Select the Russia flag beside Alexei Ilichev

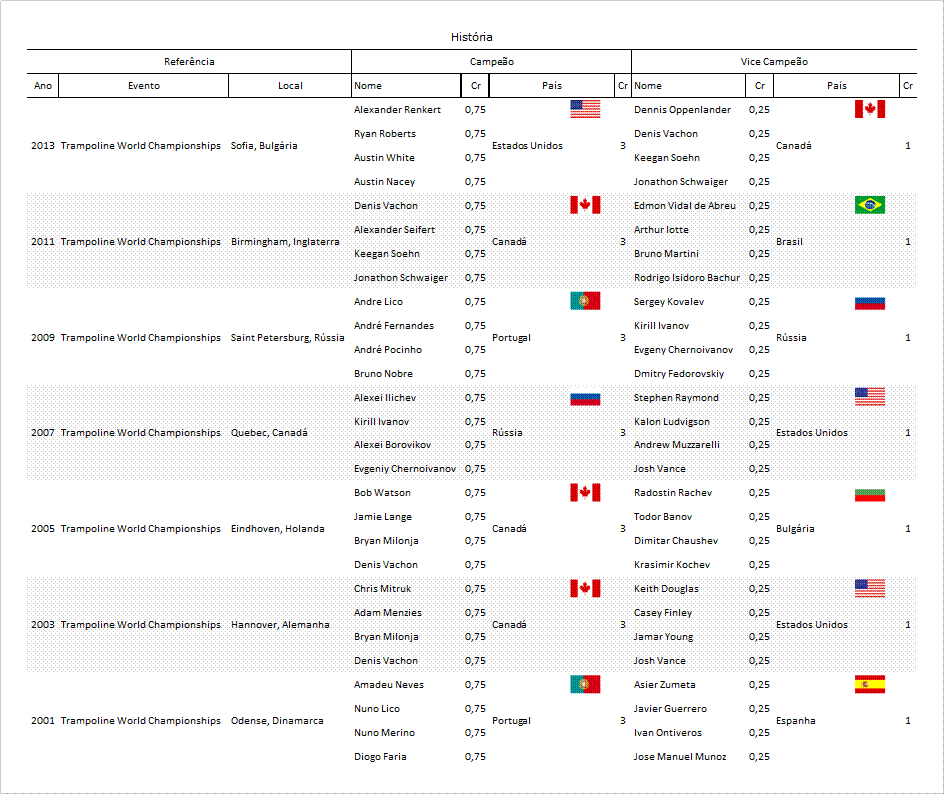point(585,399)
